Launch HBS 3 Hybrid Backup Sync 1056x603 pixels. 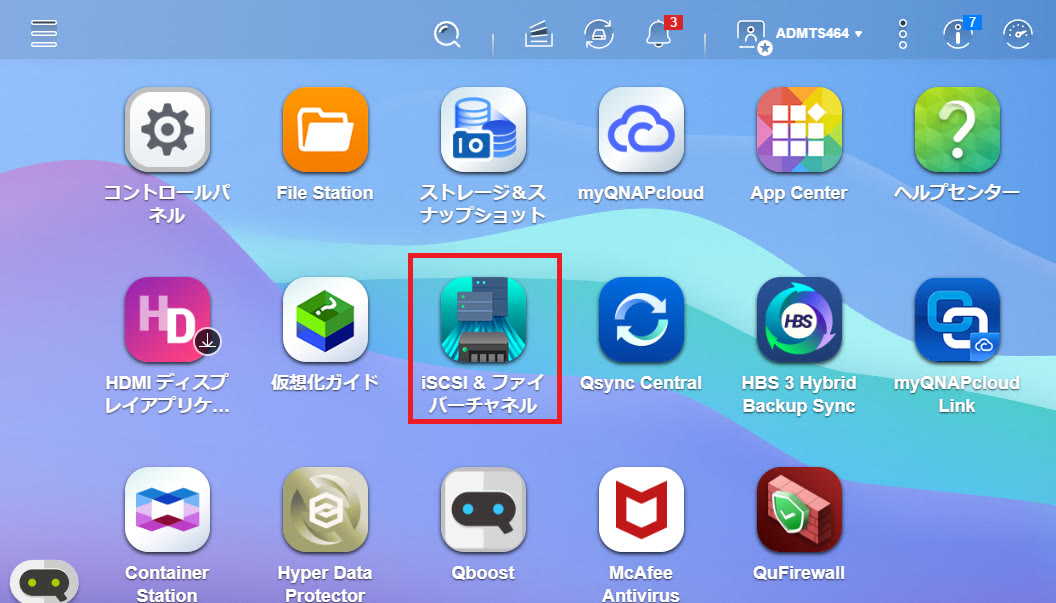click(799, 319)
